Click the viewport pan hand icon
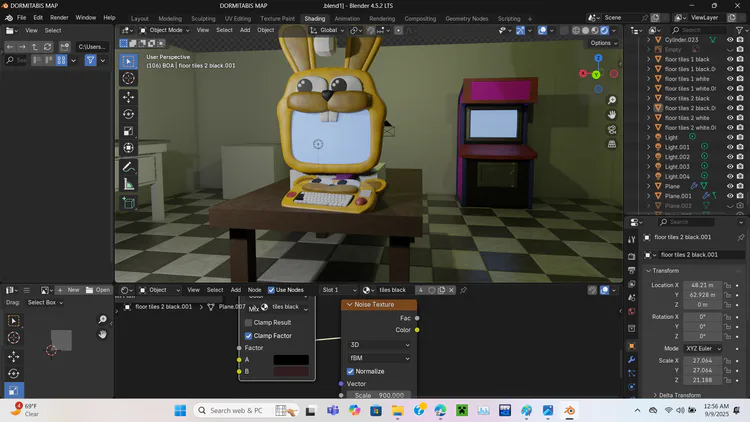 612,115
